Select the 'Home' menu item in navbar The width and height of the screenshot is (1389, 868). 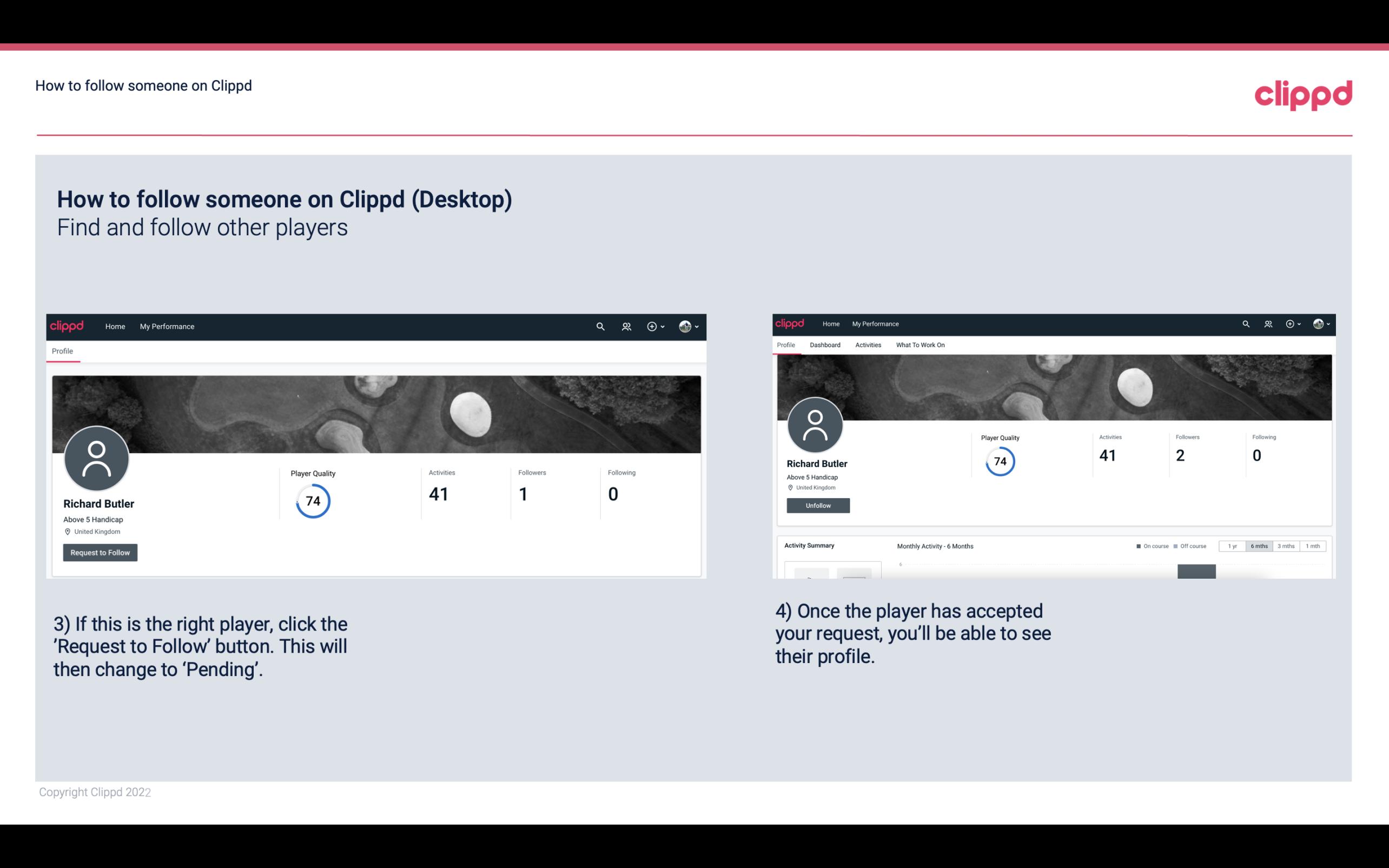115,326
